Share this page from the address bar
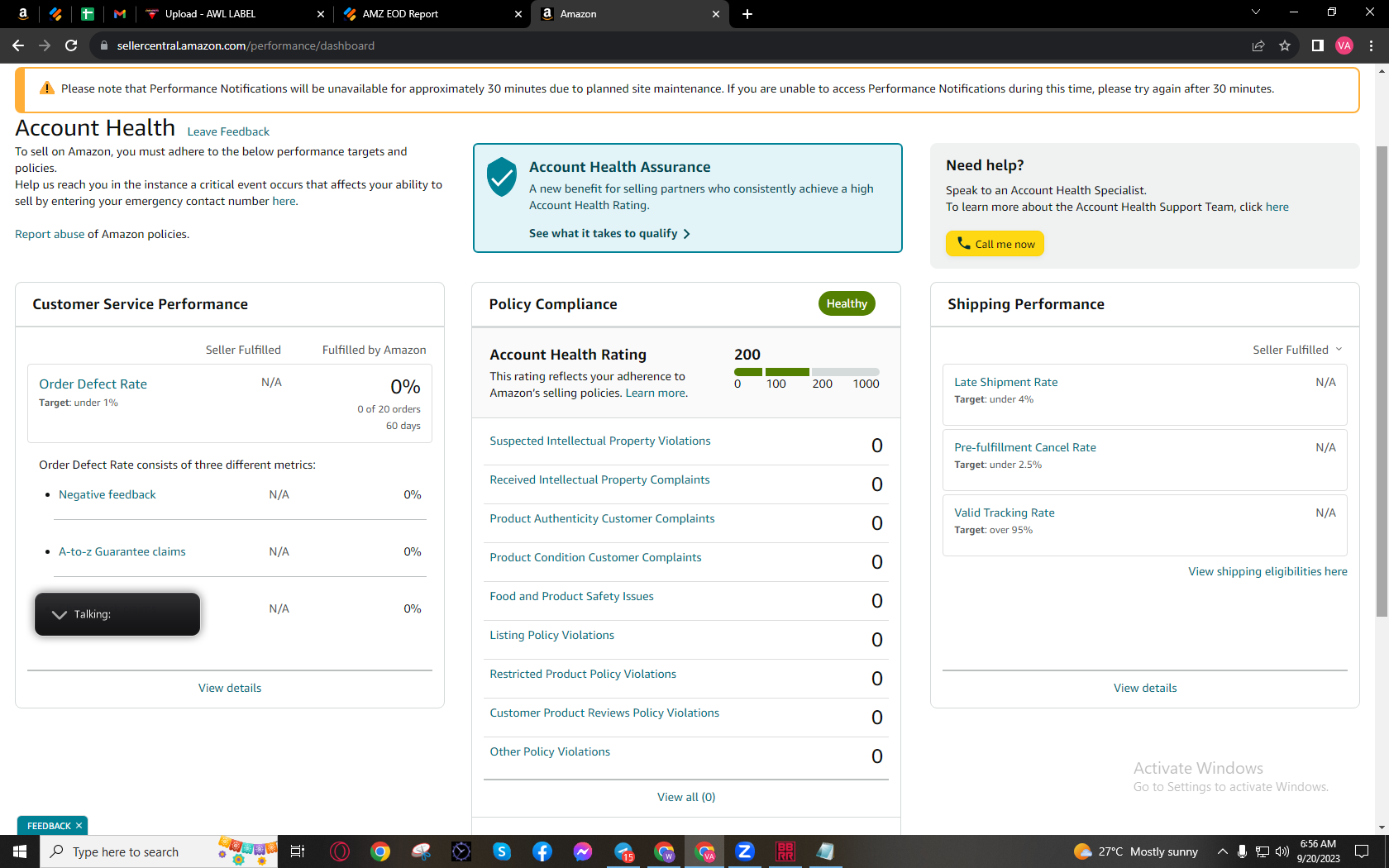1389x868 pixels. (1258, 45)
